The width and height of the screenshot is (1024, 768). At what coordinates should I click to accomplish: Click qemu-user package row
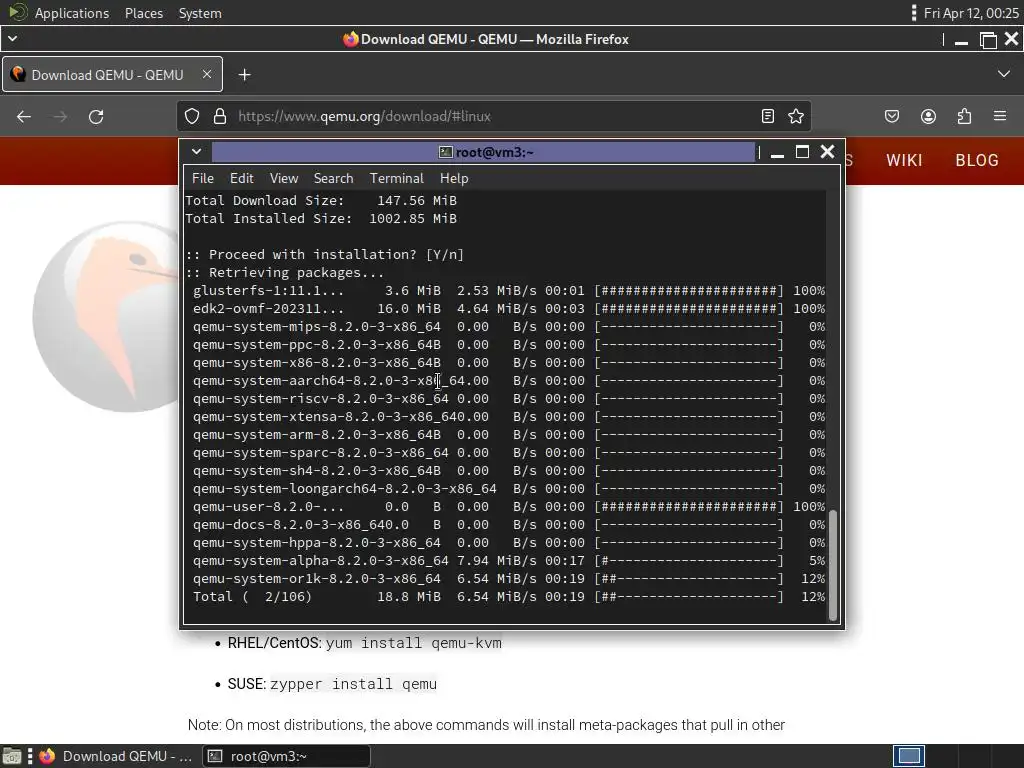(509, 507)
